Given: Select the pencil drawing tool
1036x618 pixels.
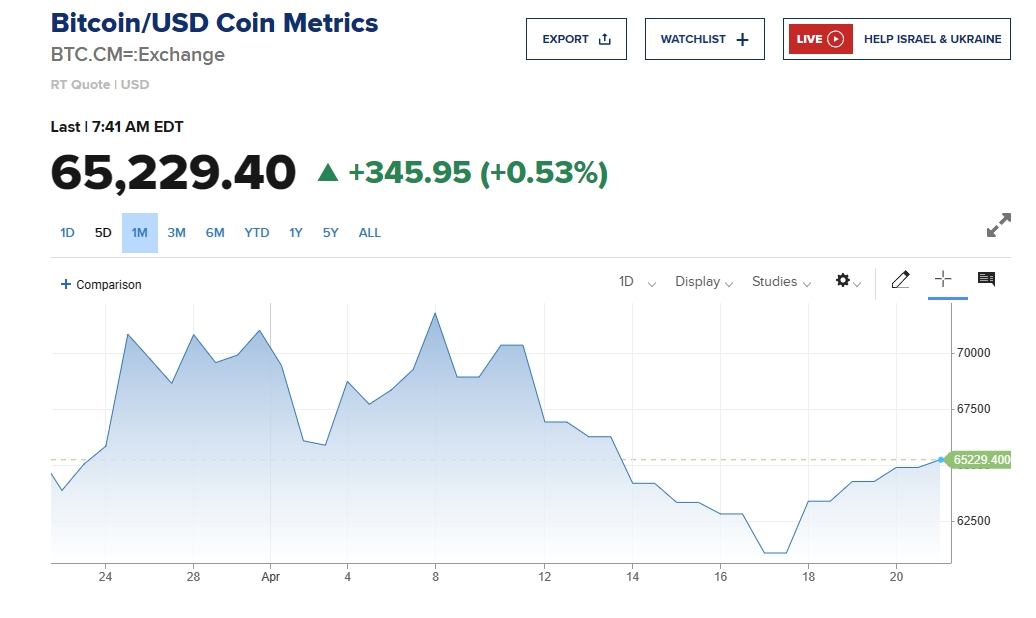Looking at the screenshot, I should pos(900,280).
